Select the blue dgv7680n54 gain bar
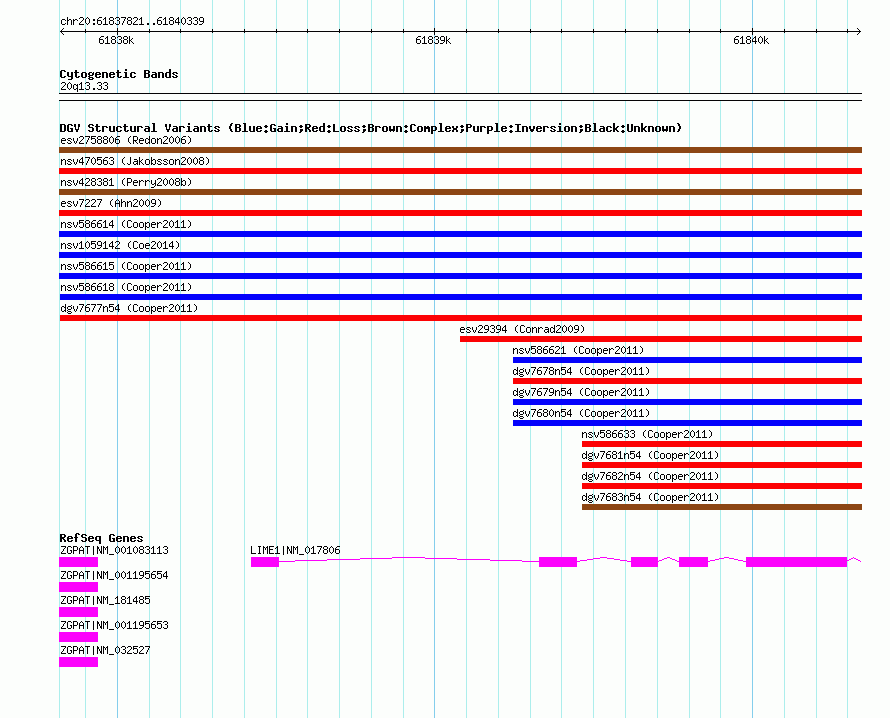The width and height of the screenshot is (890, 718). [x=687, y=423]
